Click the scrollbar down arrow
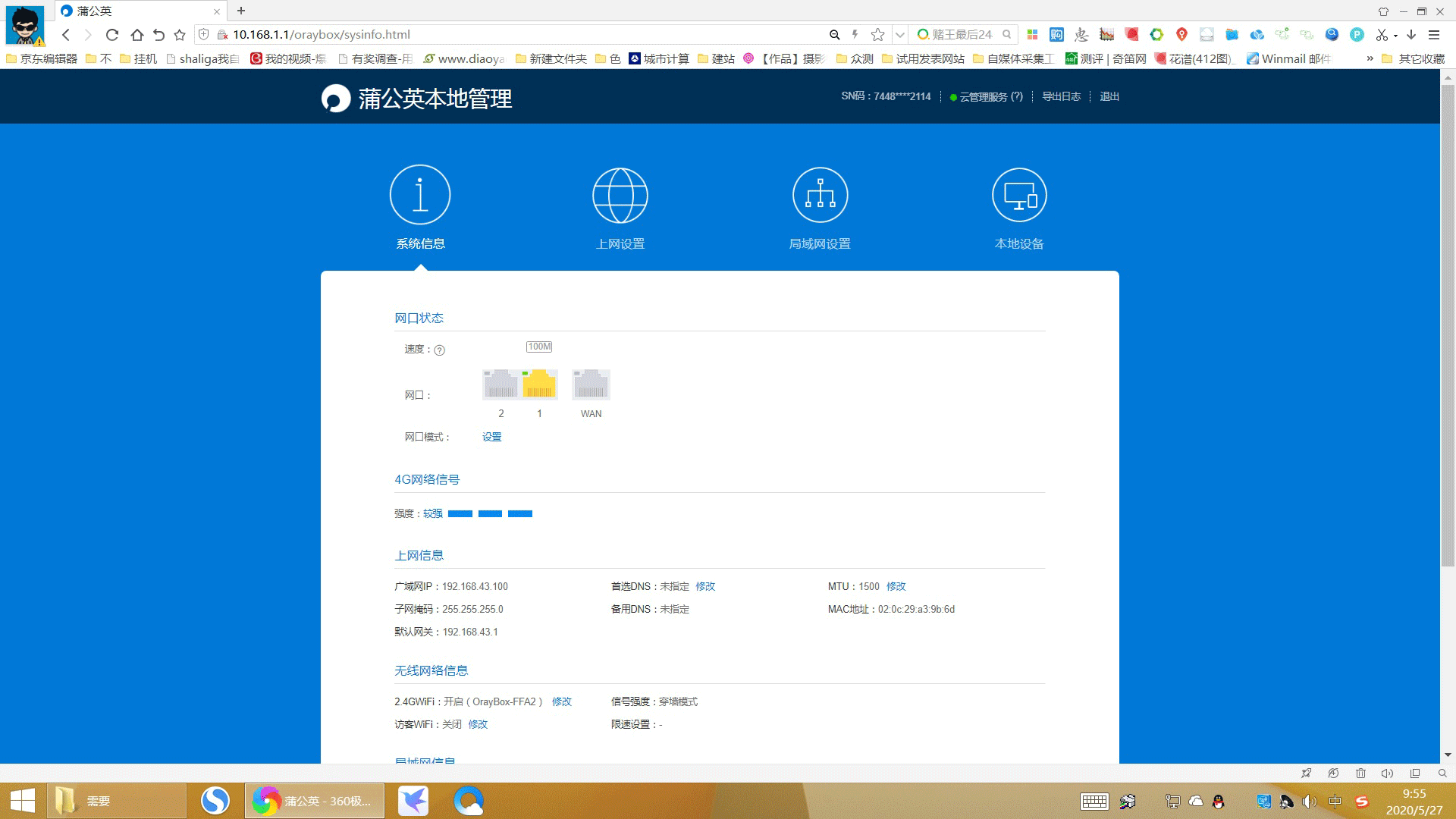The height and width of the screenshot is (819, 1456). click(1448, 755)
